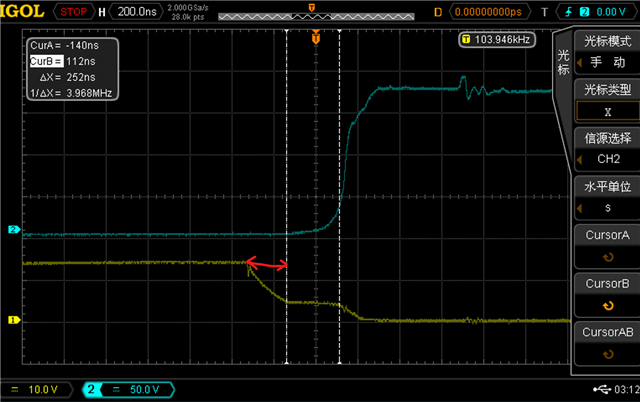Select the highlighted CurB = 112ns readout
640x402 pixels.
(x=63, y=61)
